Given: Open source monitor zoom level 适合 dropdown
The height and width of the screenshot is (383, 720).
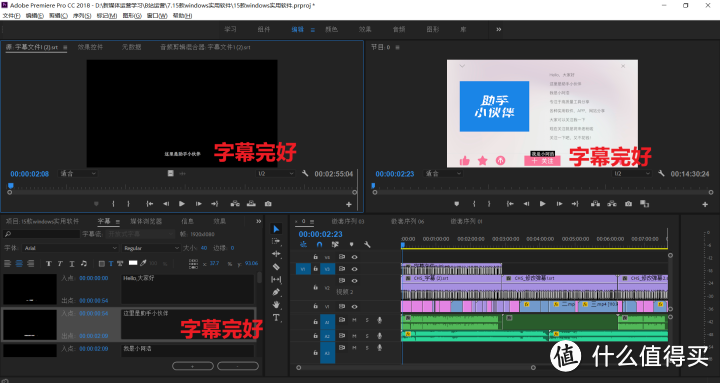Looking at the screenshot, I should coord(79,174).
